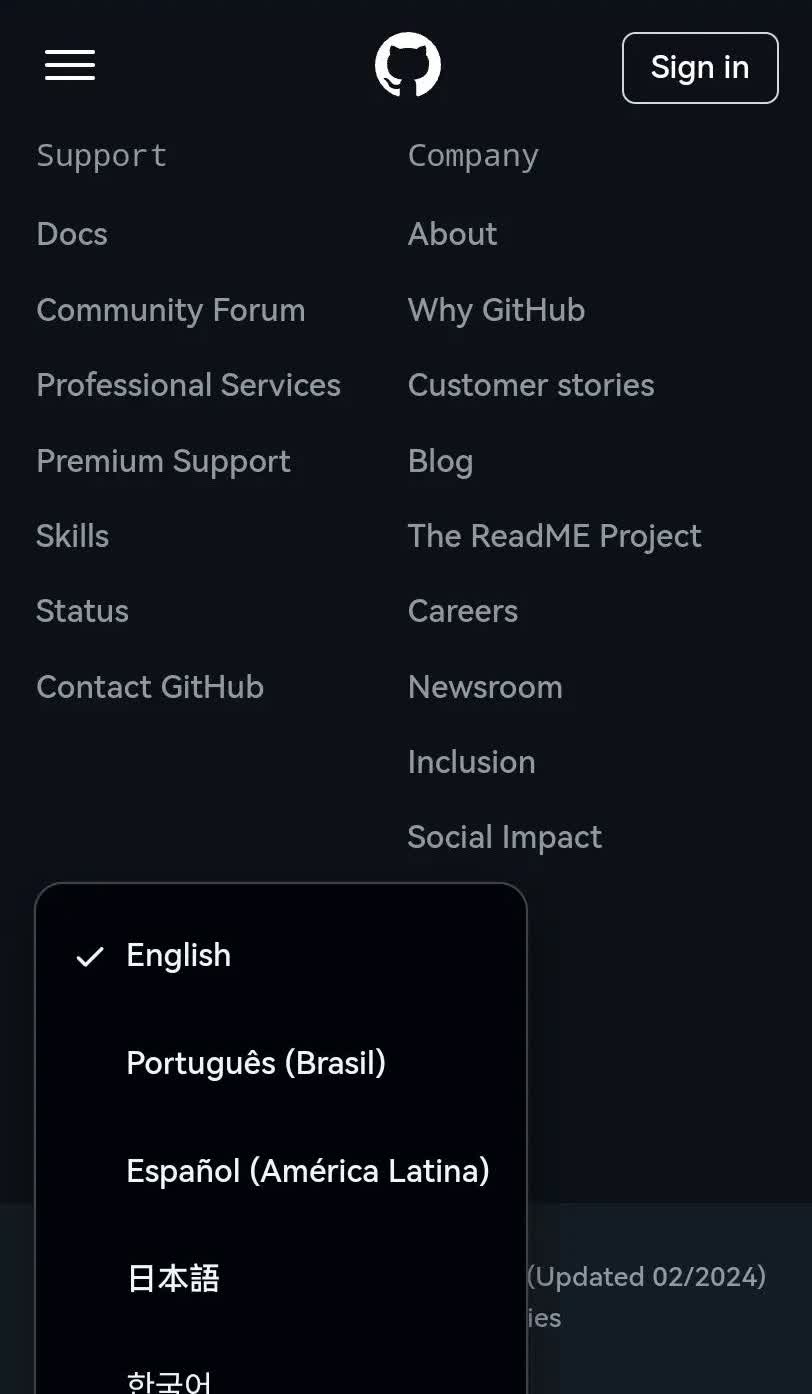The width and height of the screenshot is (812, 1394).
Task: Open the Docs link
Action: coord(72,234)
